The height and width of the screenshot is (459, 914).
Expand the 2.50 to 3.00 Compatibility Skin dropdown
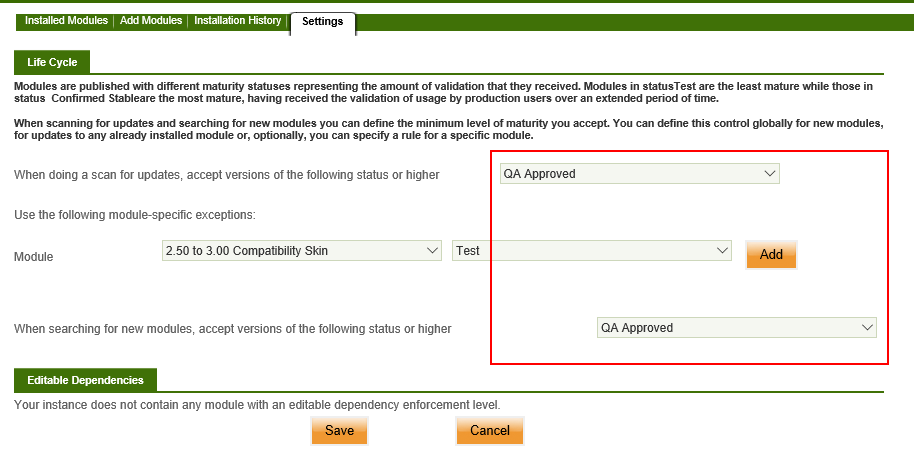pos(301,250)
